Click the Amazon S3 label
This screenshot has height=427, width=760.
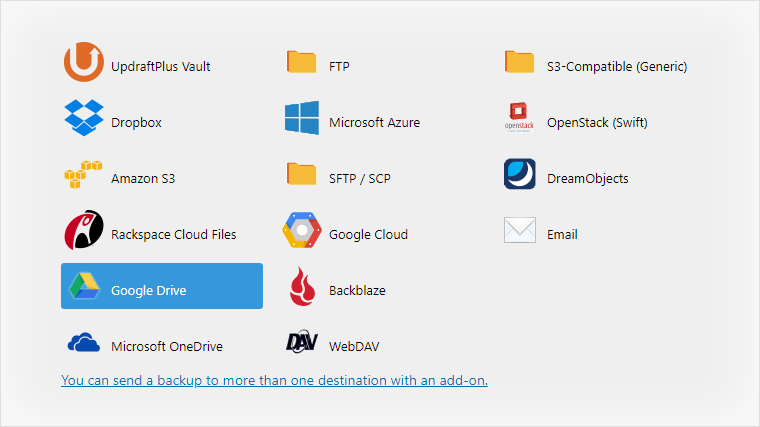pyautogui.click(x=143, y=178)
